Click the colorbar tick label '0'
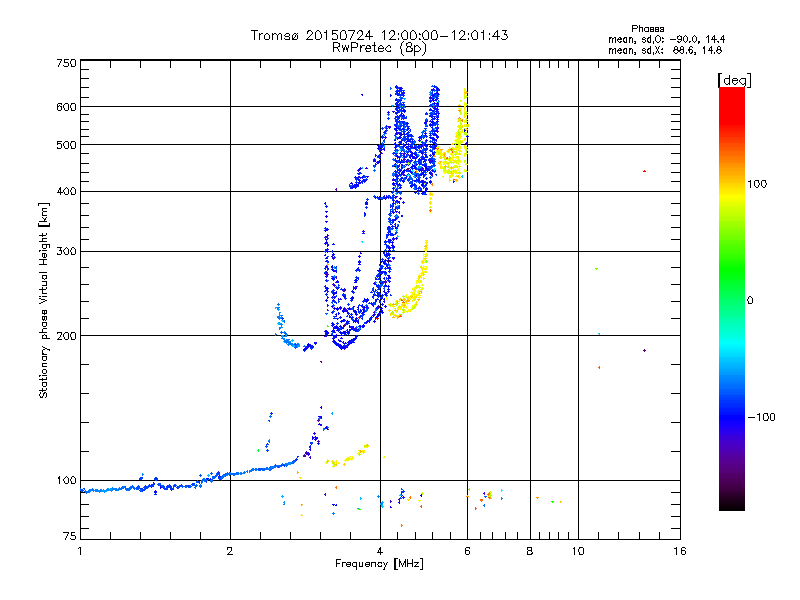The image size is (800, 600). tap(750, 301)
